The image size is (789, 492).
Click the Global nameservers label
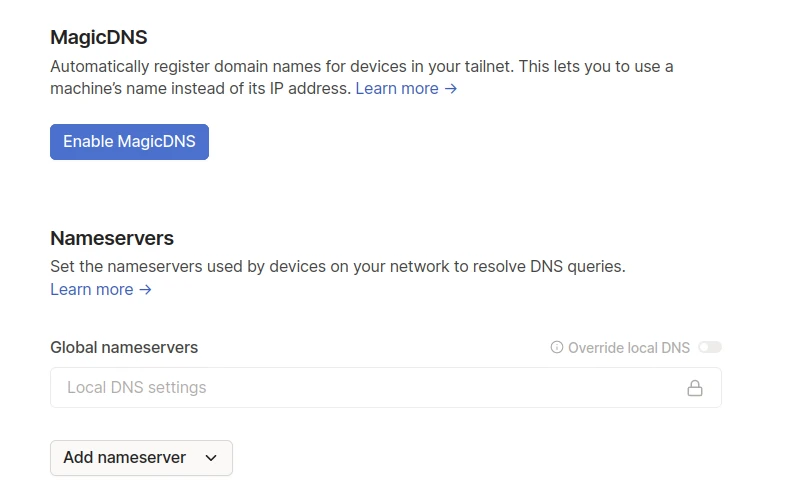pyautogui.click(x=124, y=348)
